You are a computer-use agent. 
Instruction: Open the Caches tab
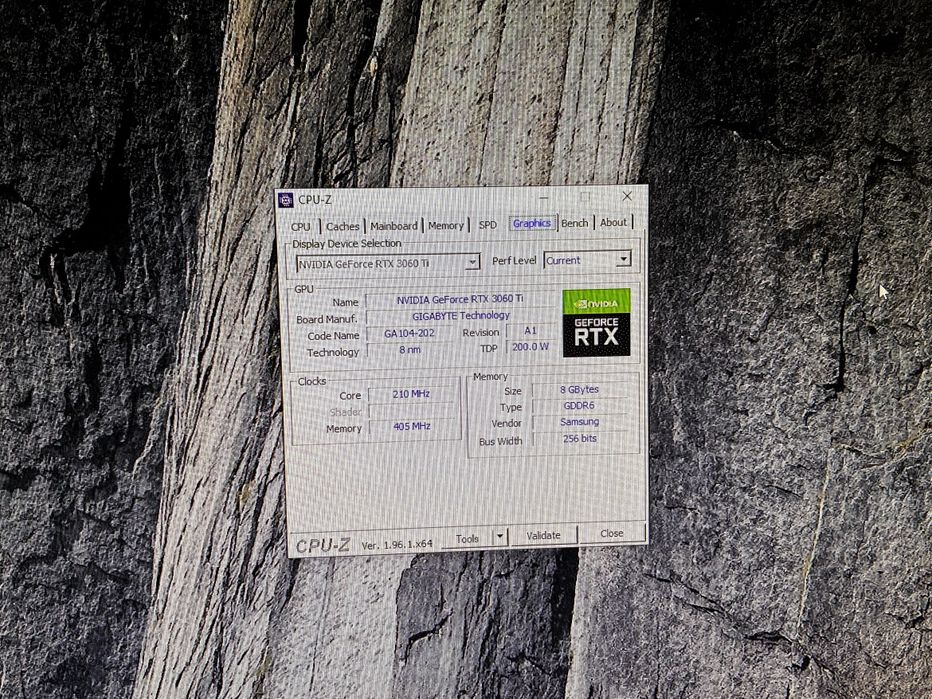(342, 226)
